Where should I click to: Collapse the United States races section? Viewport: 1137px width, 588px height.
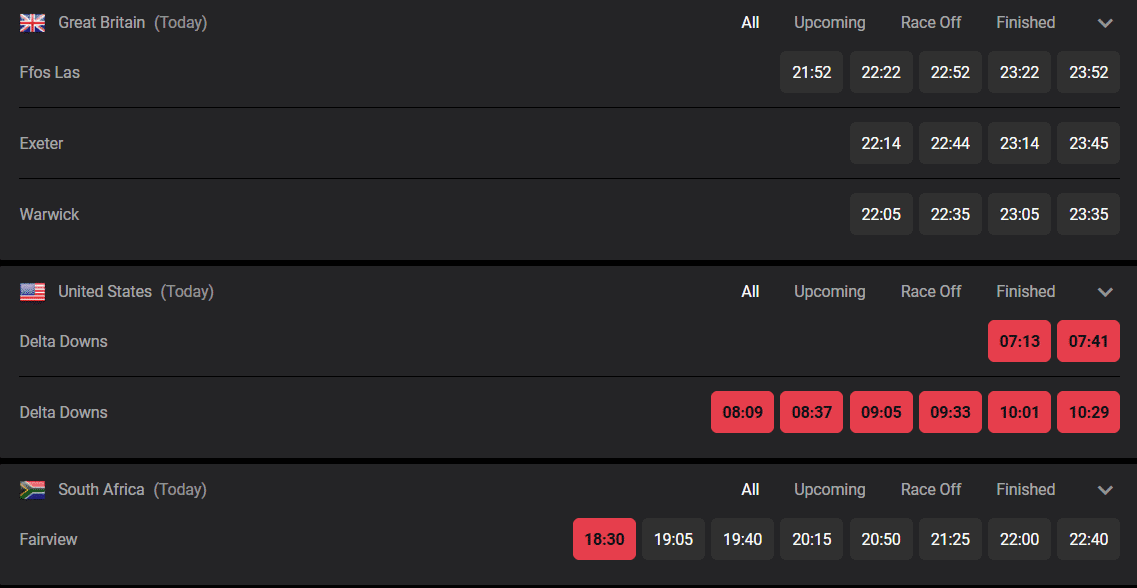[x=1105, y=292]
